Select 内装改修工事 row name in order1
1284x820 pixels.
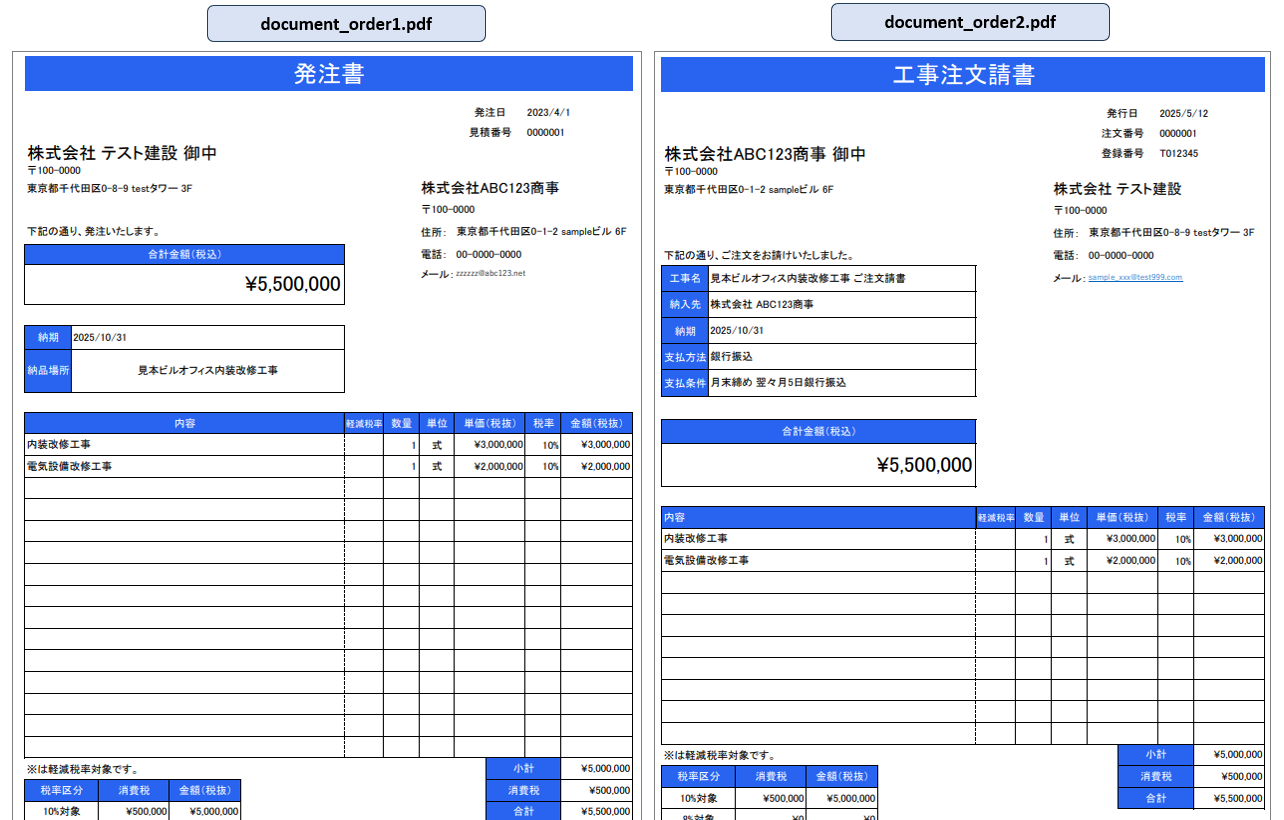[58, 444]
